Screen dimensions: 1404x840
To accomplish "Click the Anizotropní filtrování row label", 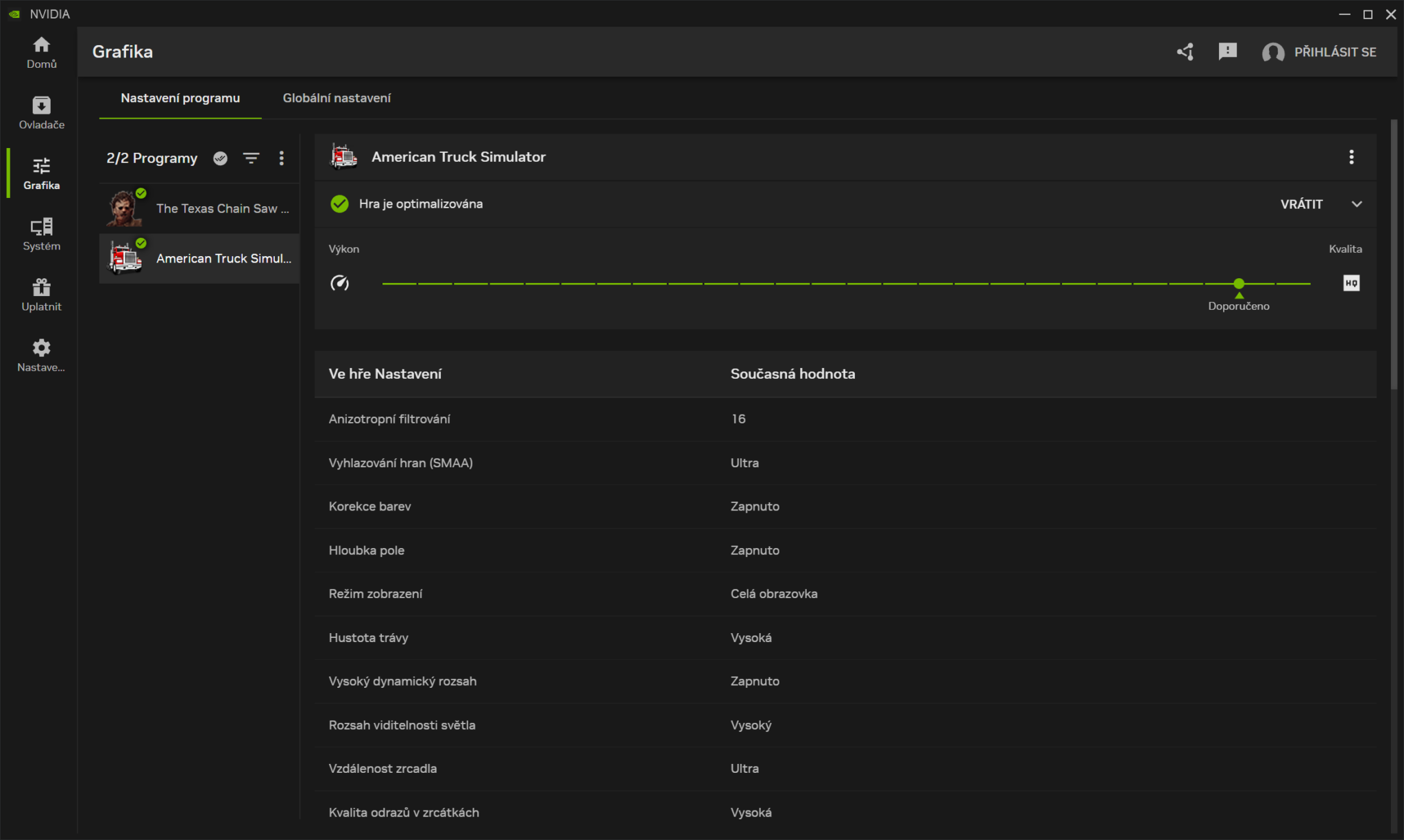I will (x=389, y=419).
